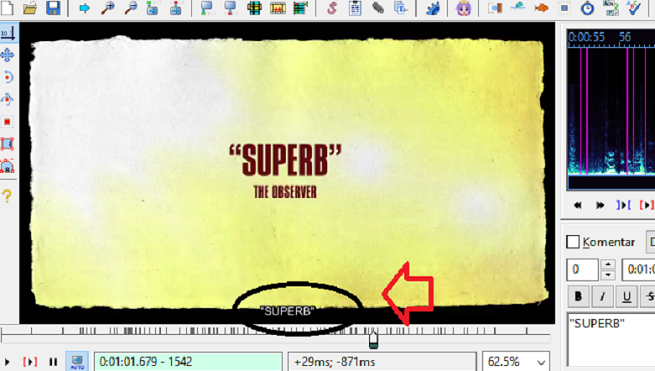Open the Automation manager
The height and width of the screenshot is (371, 655).
(x=432, y=8)
